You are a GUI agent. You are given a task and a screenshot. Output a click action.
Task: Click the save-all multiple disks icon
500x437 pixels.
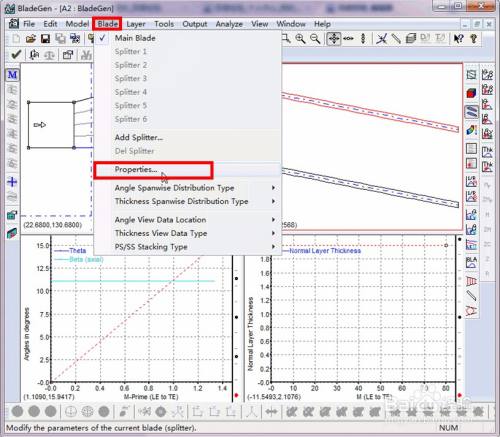click(x=60, y=39)
